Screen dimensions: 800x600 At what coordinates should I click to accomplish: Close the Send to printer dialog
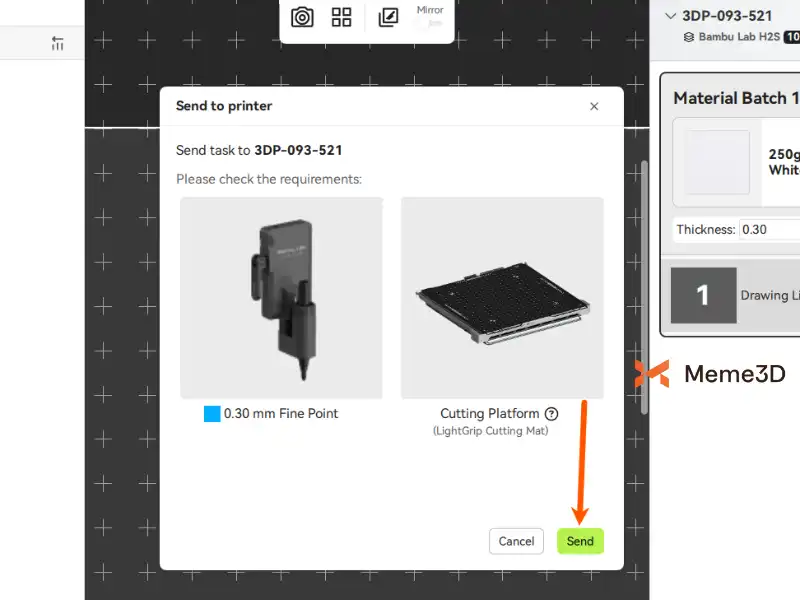coord(594,106)
